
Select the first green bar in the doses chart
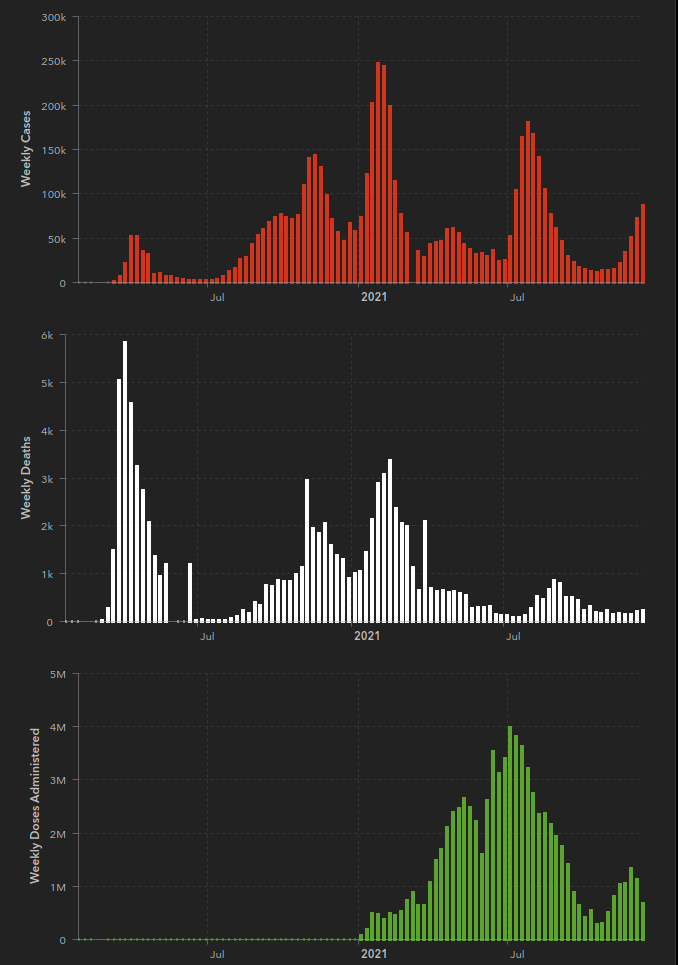tap(361, 937)
